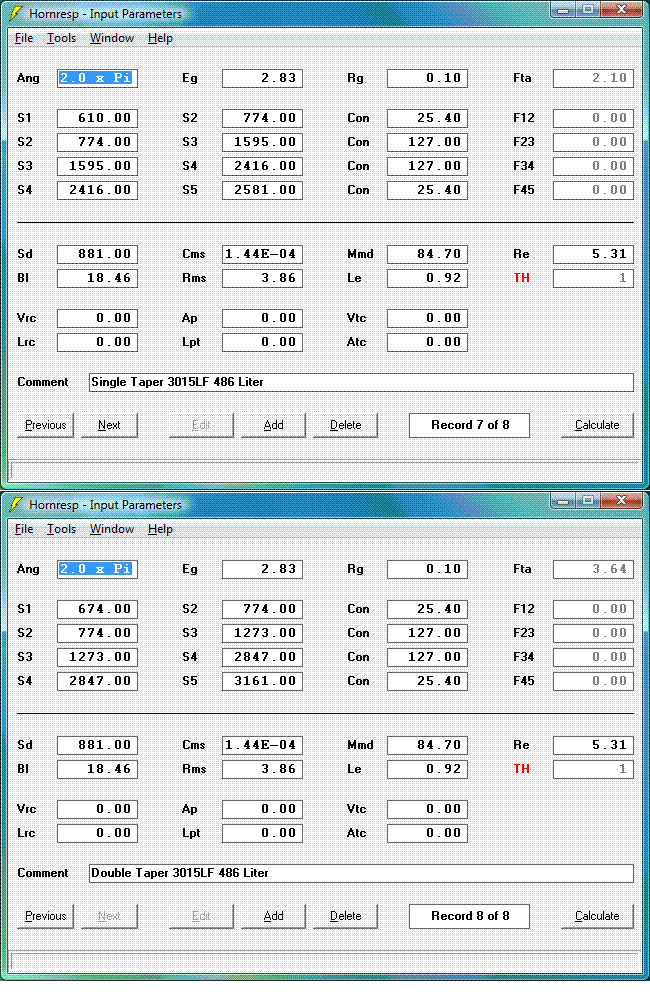Click Lrc field in Double Taper window
The height and width of the screenshot is (1000, 650).
pos(97,834)
